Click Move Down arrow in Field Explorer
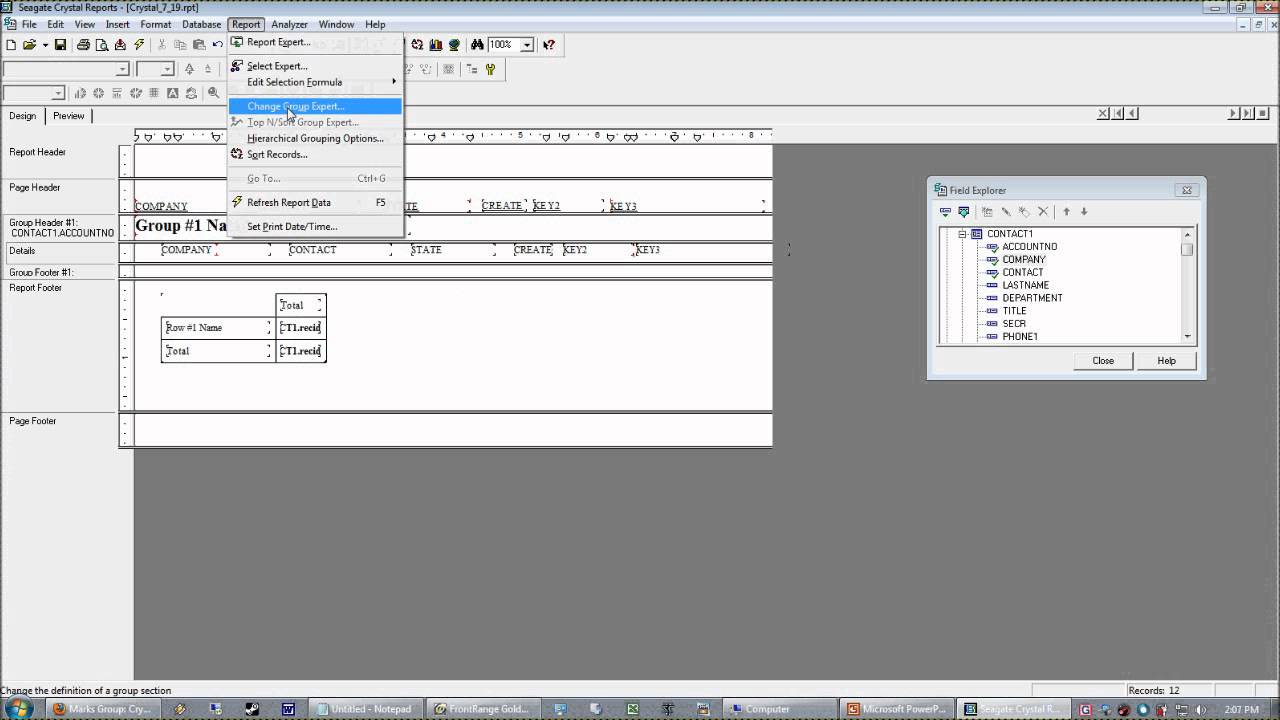The height and width of the screenshot is (720, 1280). point(1083,212)
